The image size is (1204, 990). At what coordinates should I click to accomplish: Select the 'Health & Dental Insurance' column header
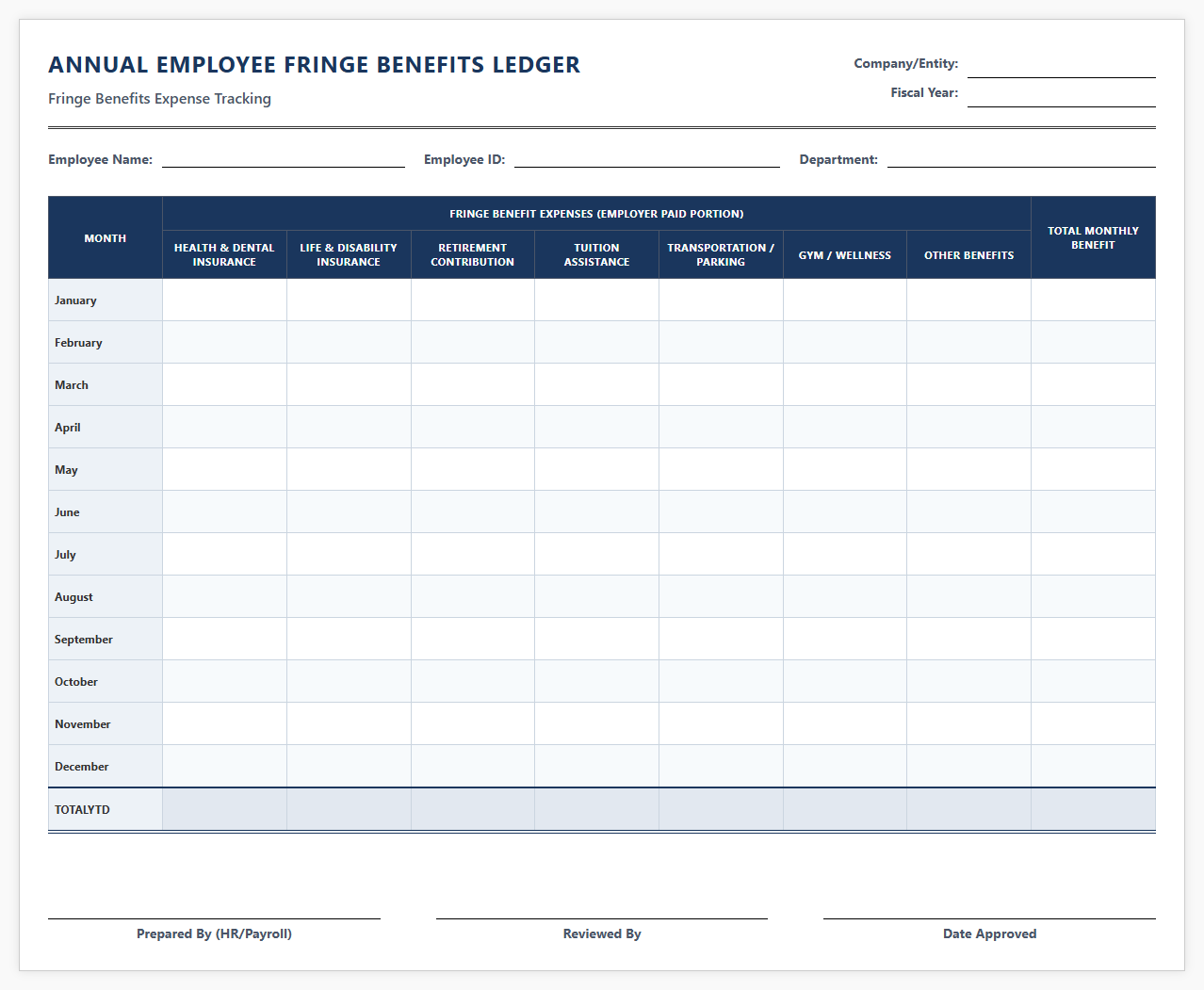click(224, 254)
